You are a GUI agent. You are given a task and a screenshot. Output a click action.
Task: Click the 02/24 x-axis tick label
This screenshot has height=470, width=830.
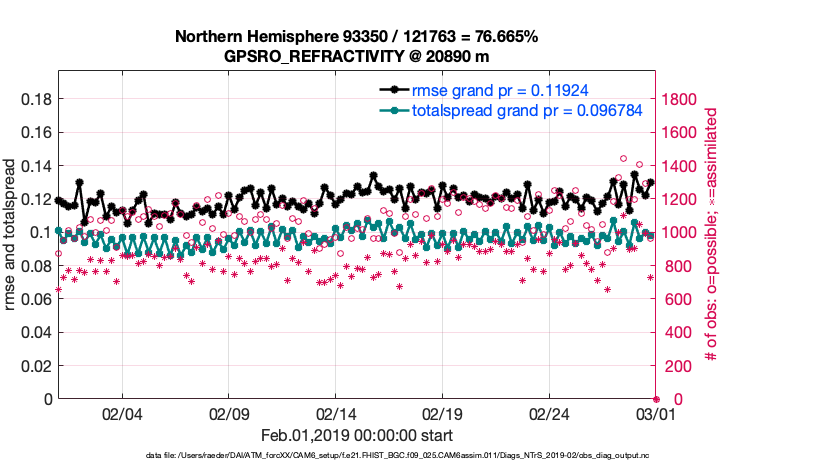[x=549, y=413]
